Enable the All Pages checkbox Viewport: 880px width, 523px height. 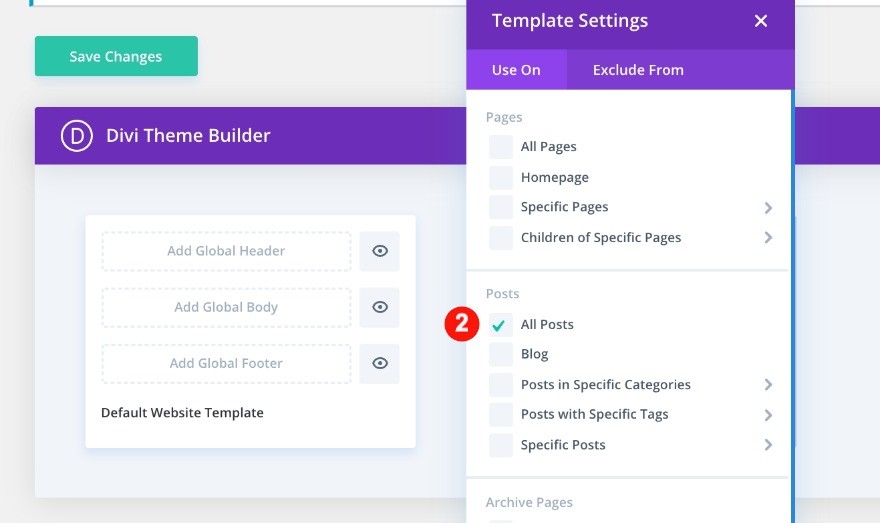[501, 147]
